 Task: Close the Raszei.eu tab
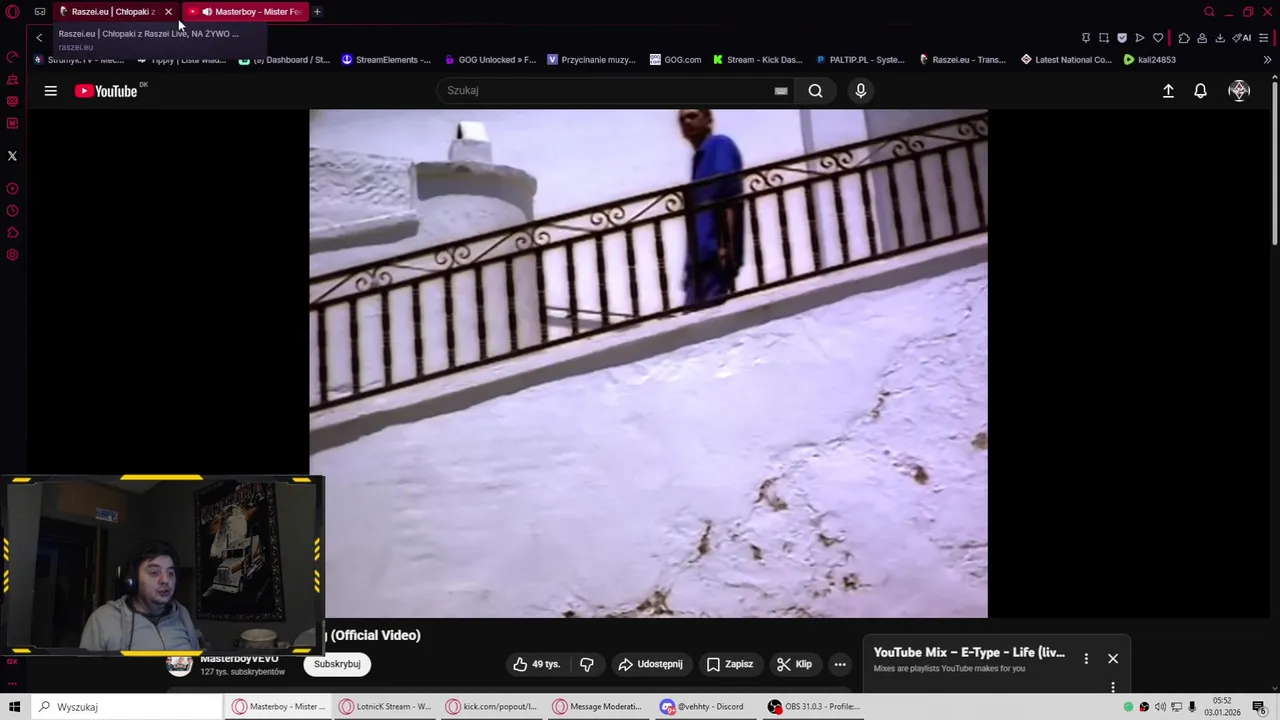pos(168,12)
